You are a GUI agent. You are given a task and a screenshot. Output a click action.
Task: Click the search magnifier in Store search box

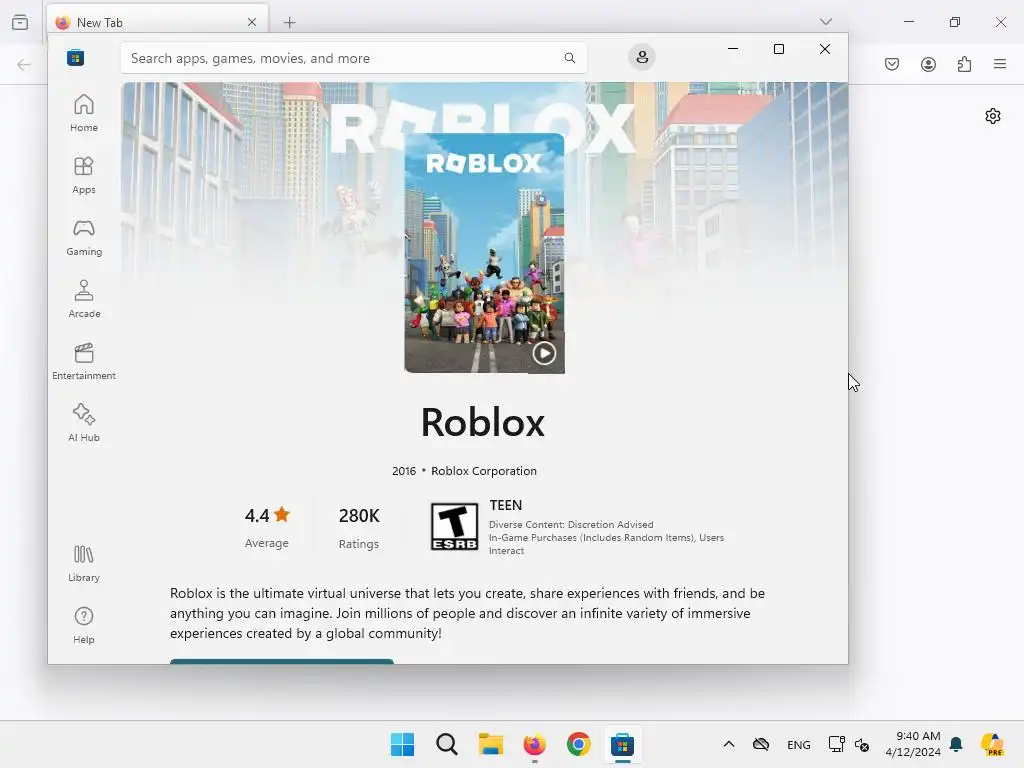point(569,58)
